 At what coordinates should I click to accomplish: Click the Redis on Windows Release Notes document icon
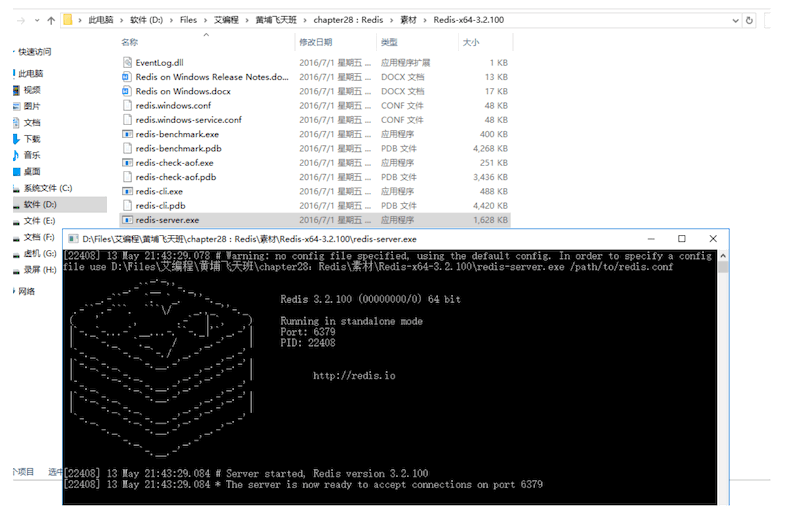click(x=127, y=77)
